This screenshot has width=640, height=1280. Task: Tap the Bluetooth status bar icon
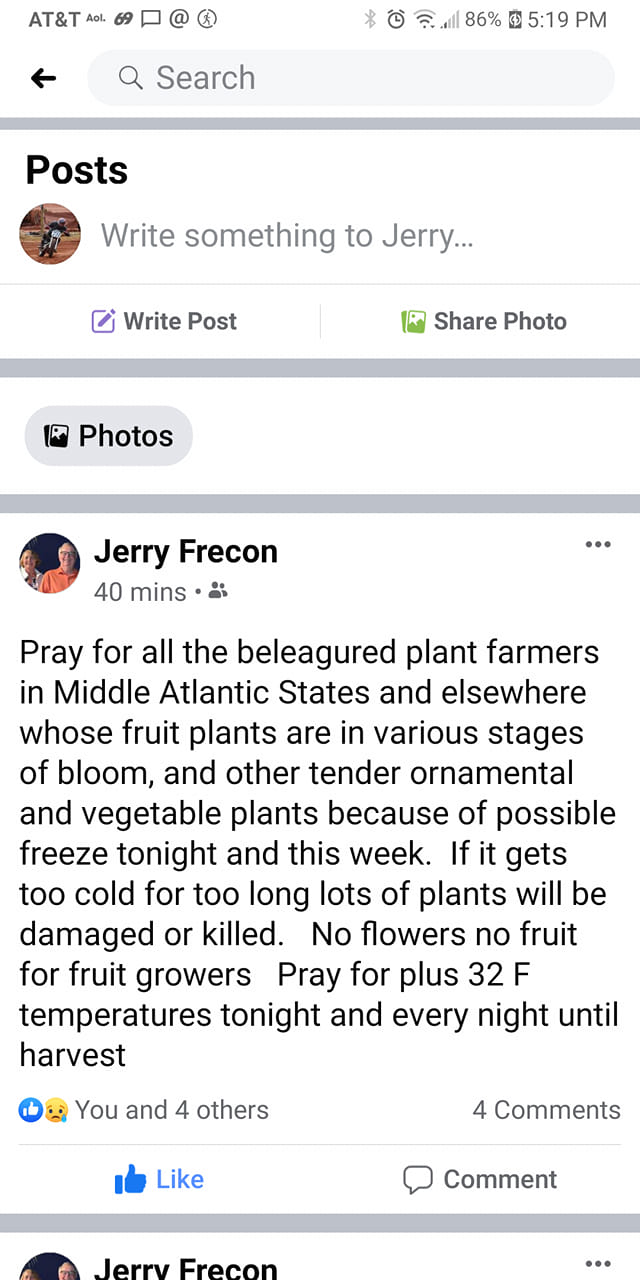click(370, 19)
